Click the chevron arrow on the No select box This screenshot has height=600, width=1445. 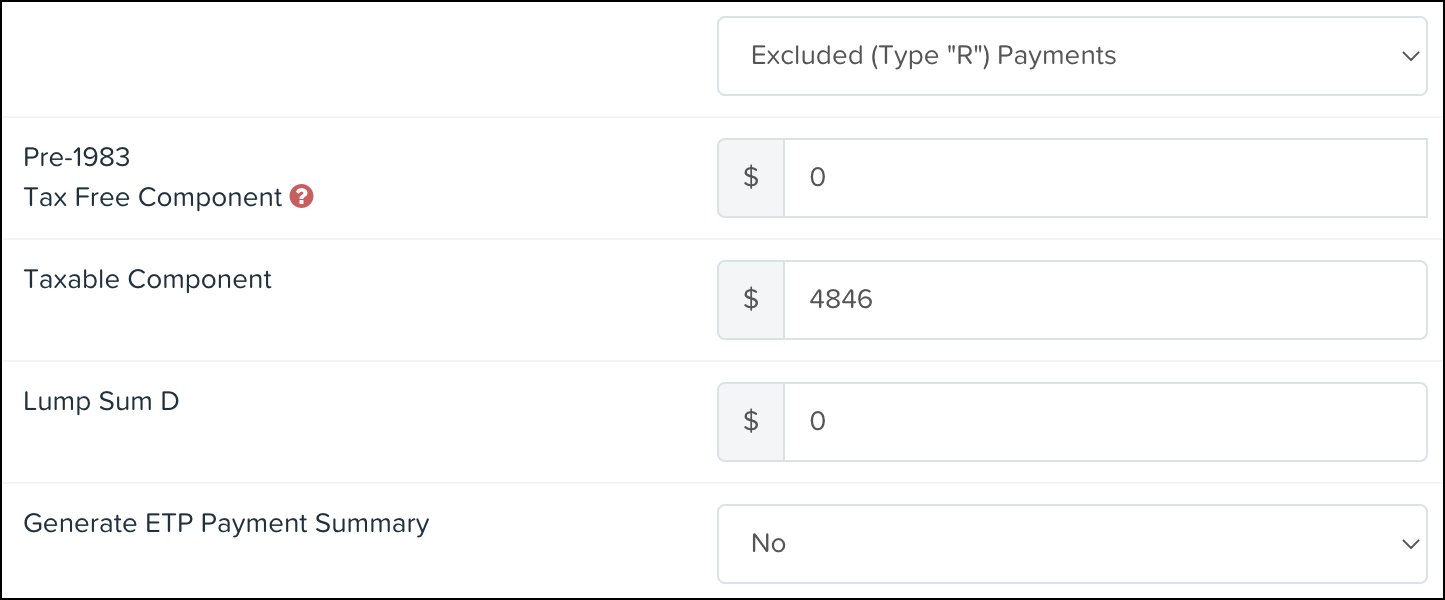coord(1411,545)
